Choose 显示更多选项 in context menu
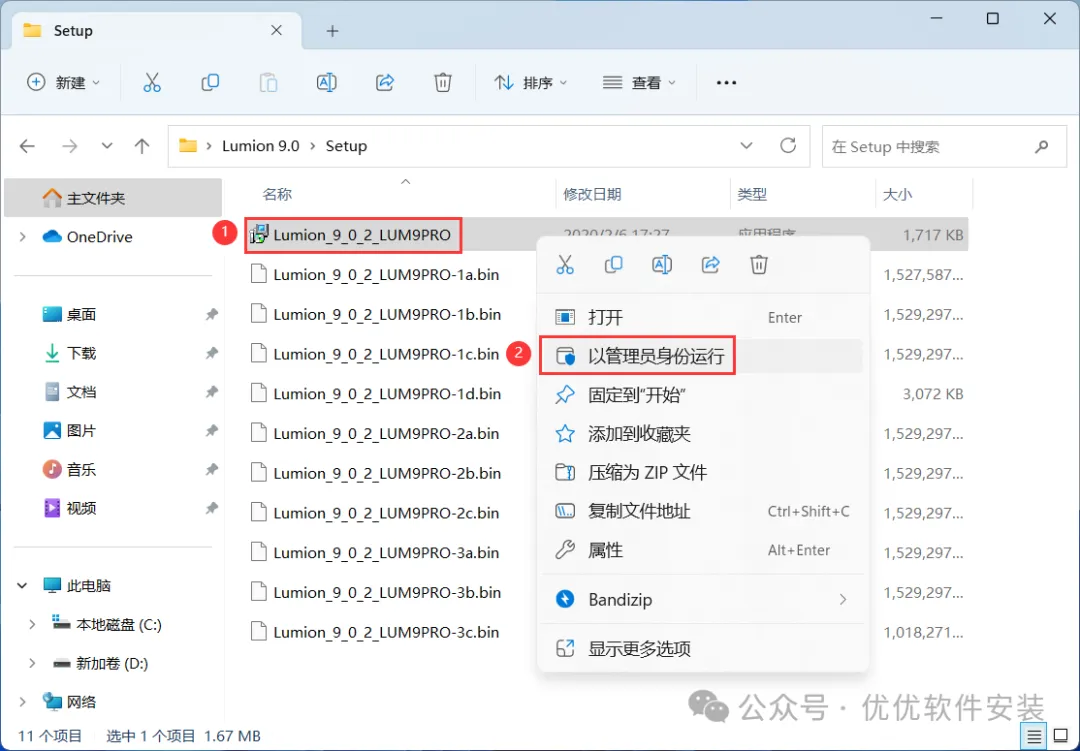Image resolution: width=1080 pixels, height=751 pixels. pyautogui.click(x=703, y=648)
